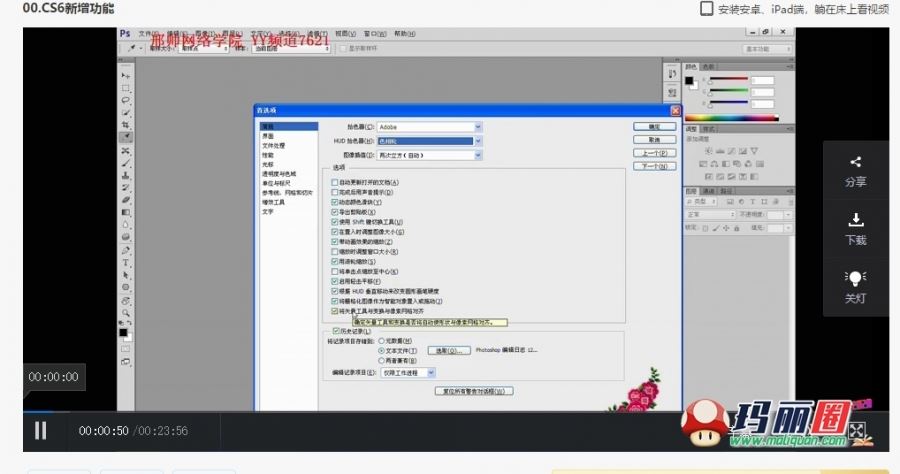The height and width of the screenshot is (474, 900).
Task: Select the Lasso tool
Action: coord(125,100)
